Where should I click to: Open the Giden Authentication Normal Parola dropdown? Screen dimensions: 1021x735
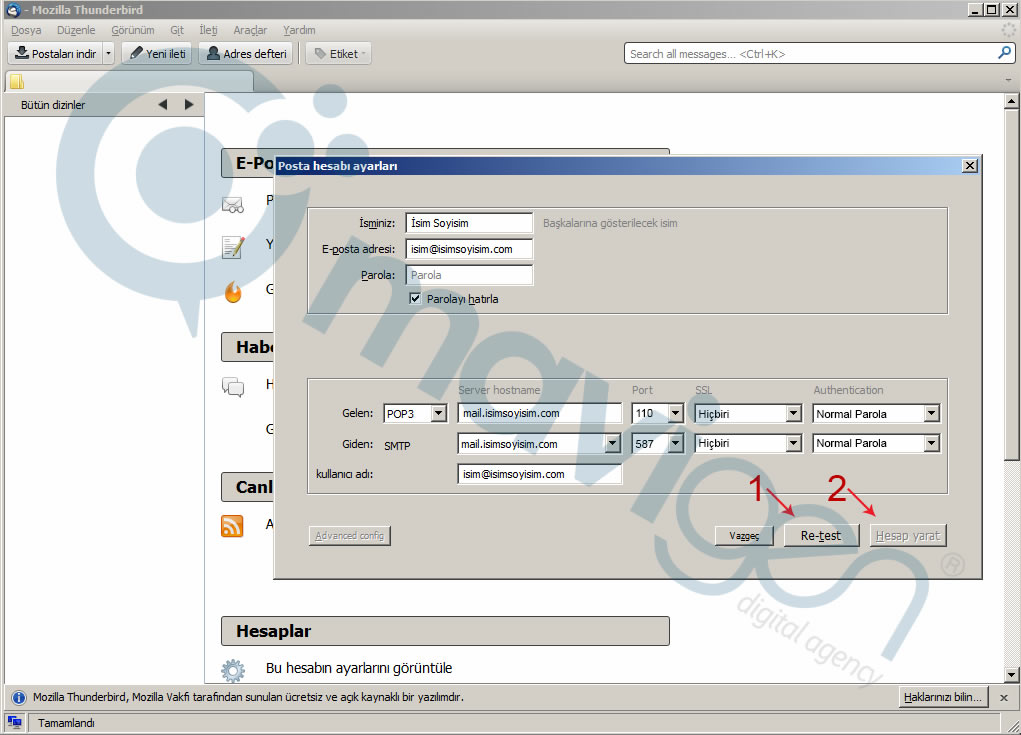[x=876, y=443]
